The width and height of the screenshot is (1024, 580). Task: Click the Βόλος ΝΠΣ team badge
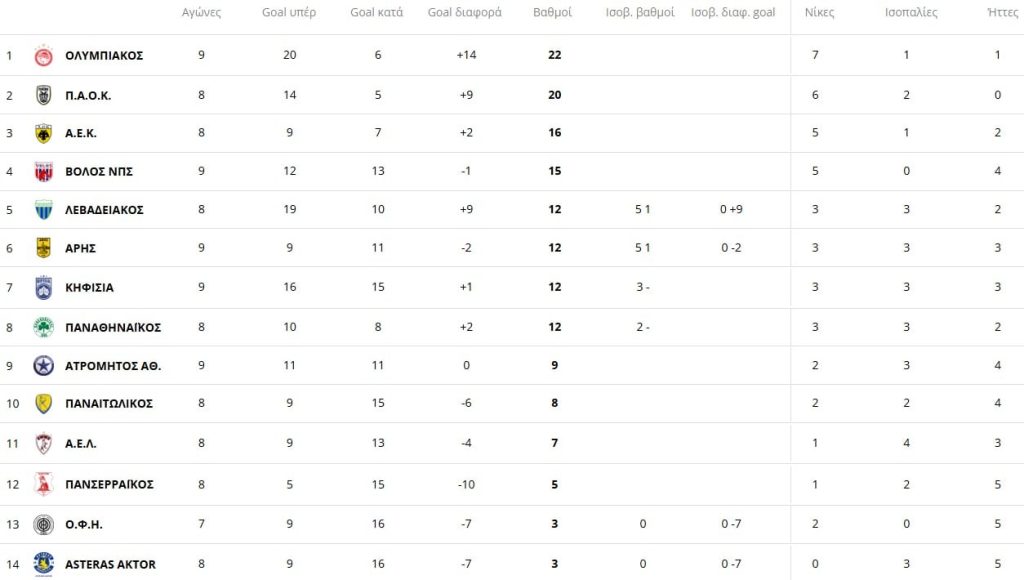(43, 171)
